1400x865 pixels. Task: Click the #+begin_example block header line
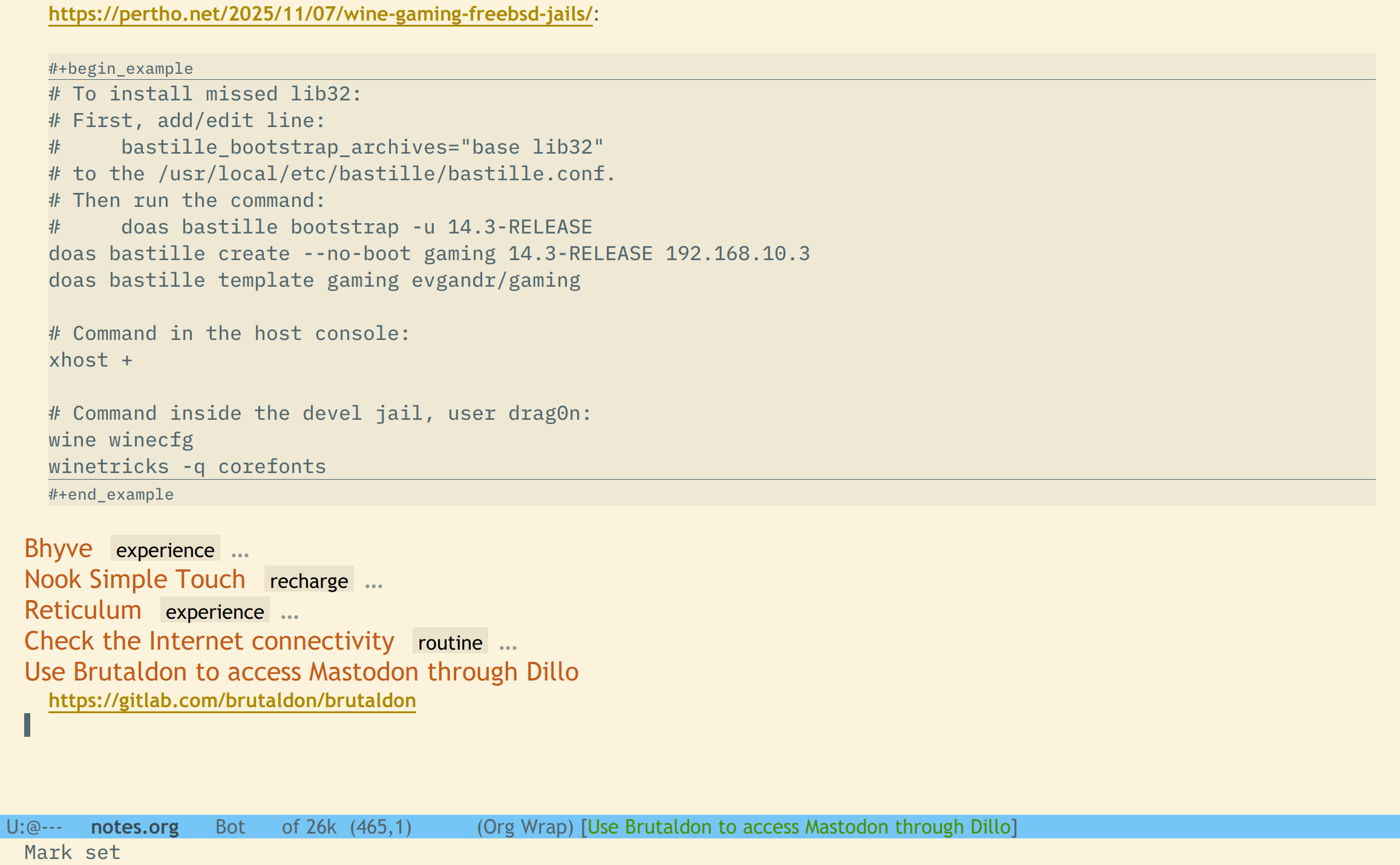(x=121, y=68)
